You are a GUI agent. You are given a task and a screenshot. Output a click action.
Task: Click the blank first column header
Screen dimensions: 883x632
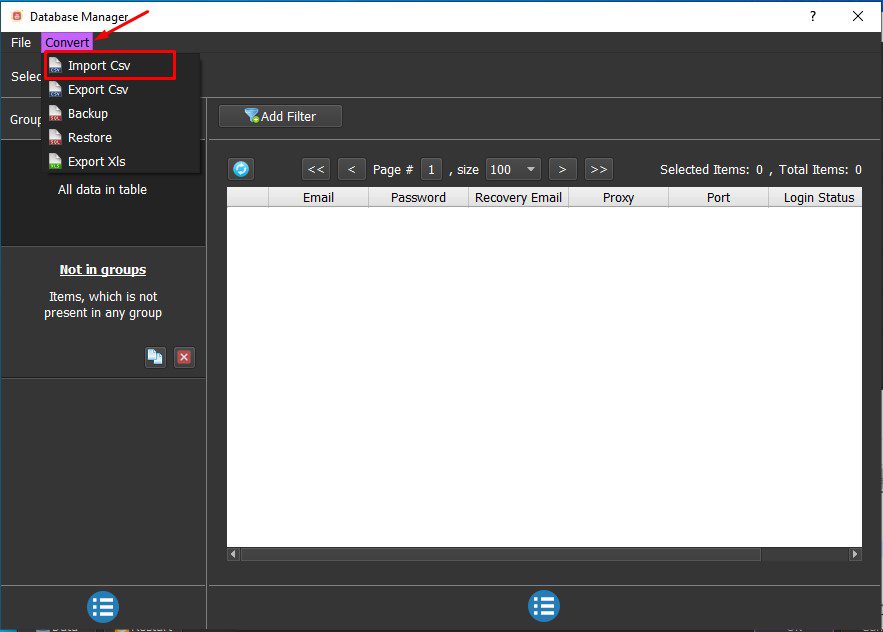(x=248, y=198)
